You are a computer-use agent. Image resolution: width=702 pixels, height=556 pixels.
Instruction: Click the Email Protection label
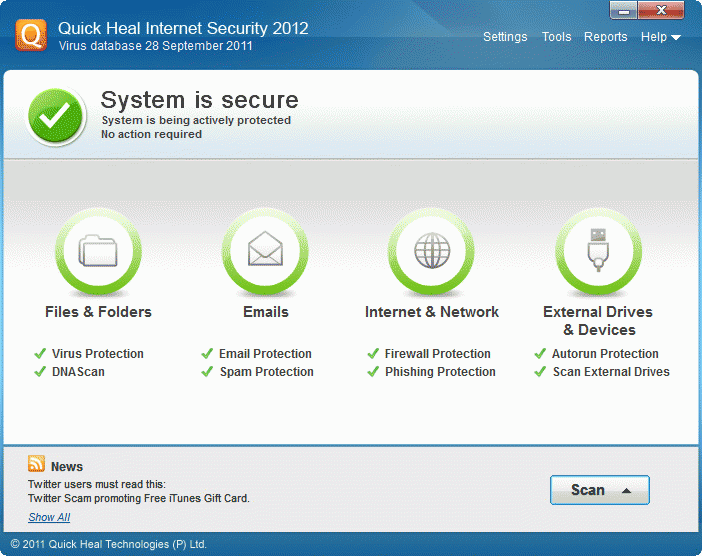[x=265, y=354]
